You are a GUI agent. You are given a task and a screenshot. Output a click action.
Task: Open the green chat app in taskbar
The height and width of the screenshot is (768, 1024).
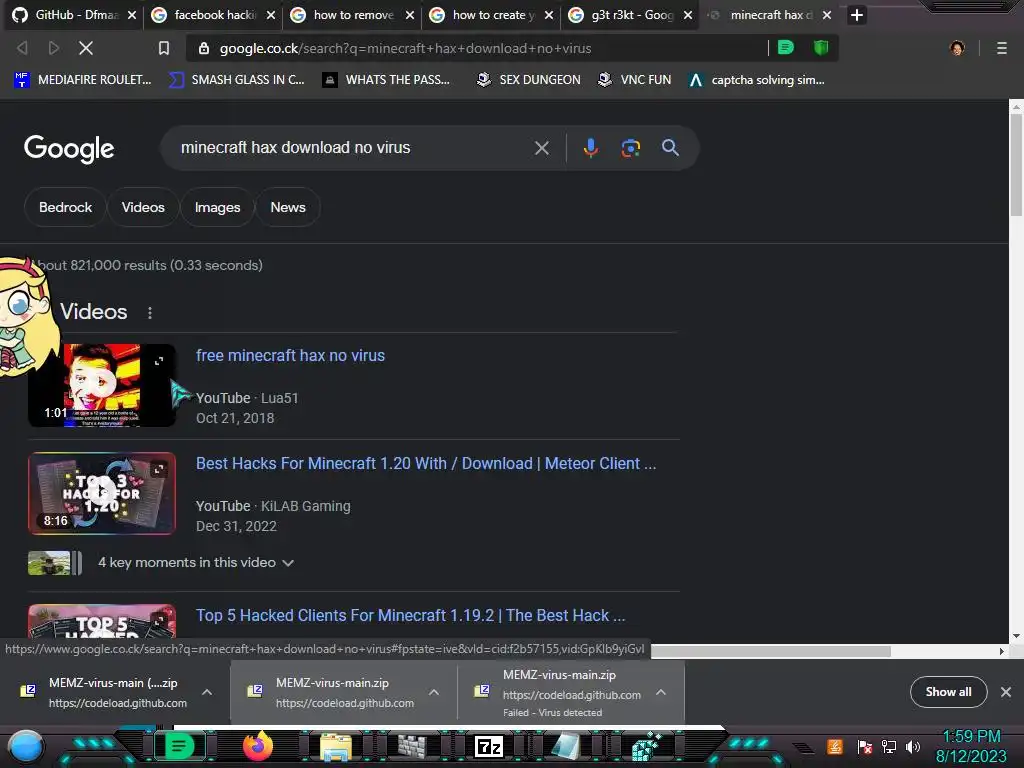(178, 746)
